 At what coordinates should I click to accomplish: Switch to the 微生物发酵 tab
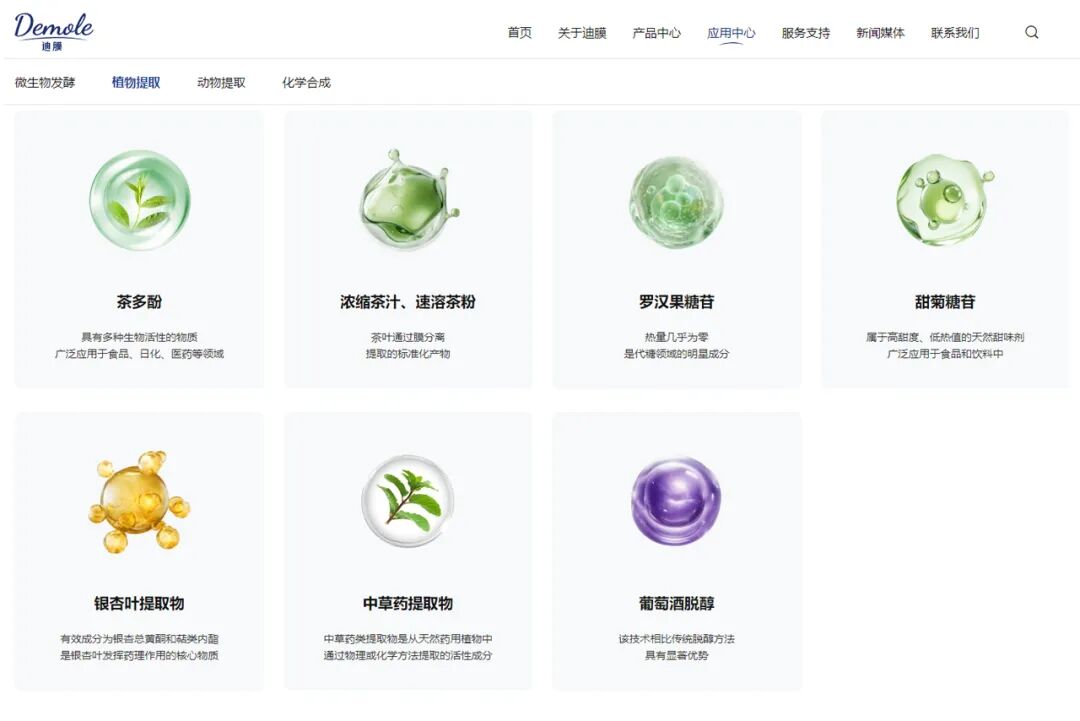(45, 83)
